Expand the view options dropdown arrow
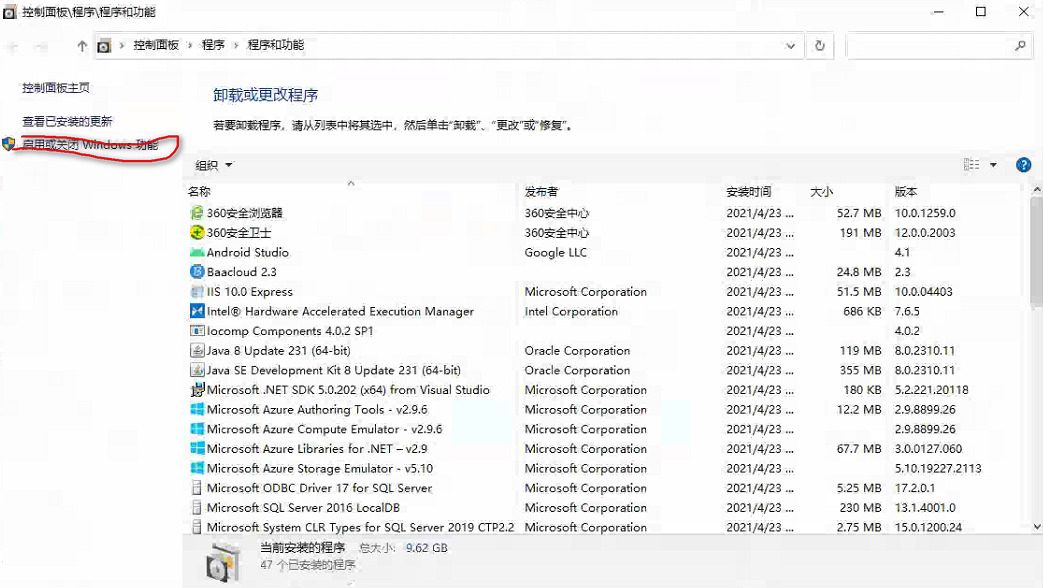Viewport: 1043px width, 588px height. (x=993, y=165)
